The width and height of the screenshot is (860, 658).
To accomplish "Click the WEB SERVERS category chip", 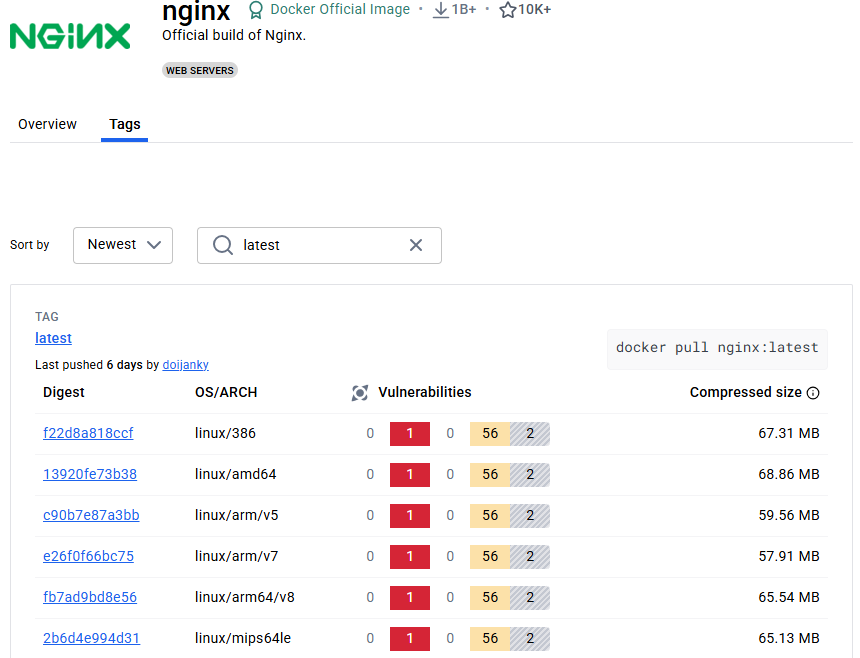I will coord(200,70).
